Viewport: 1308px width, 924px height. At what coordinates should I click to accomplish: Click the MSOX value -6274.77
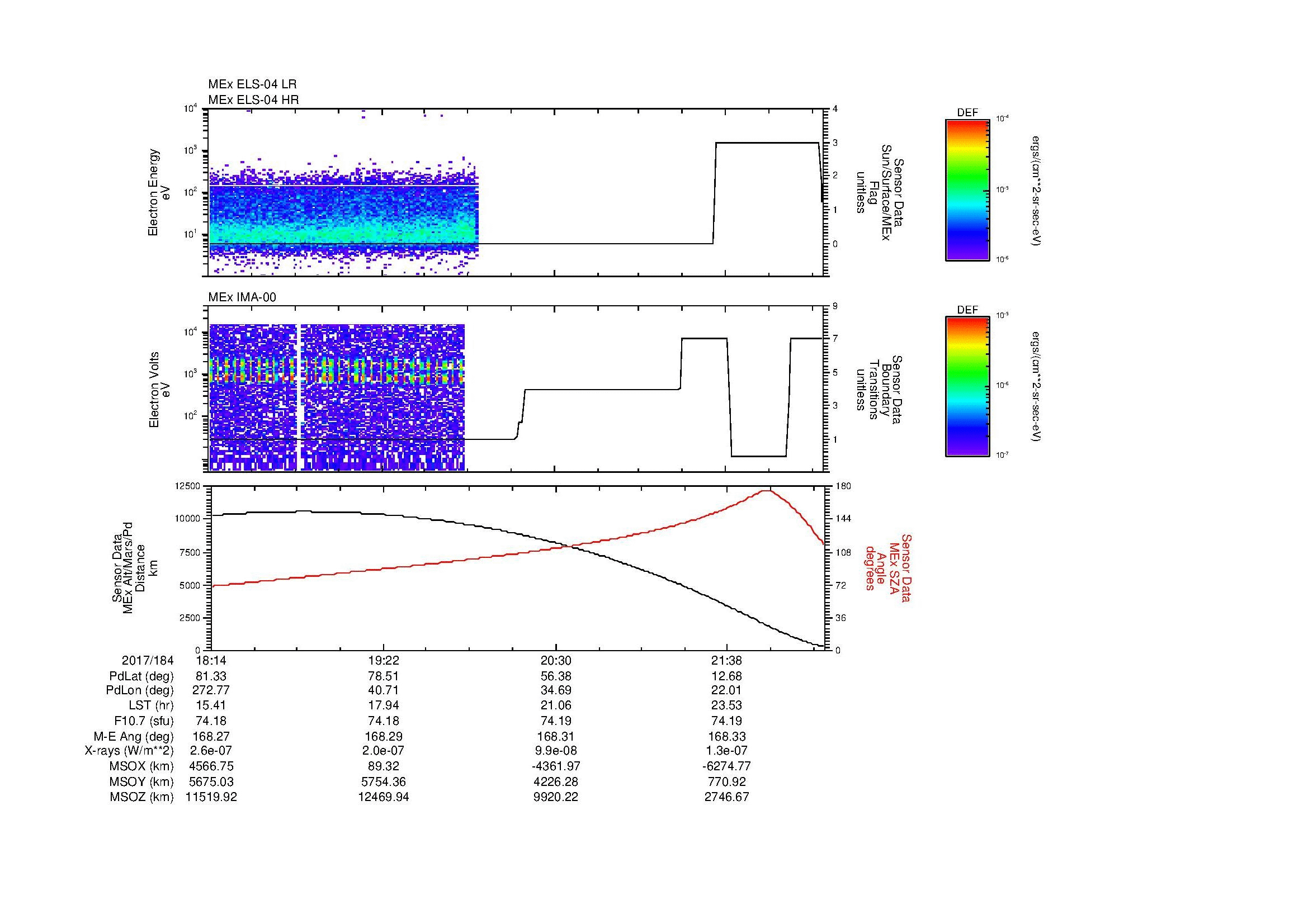(727, 766)
